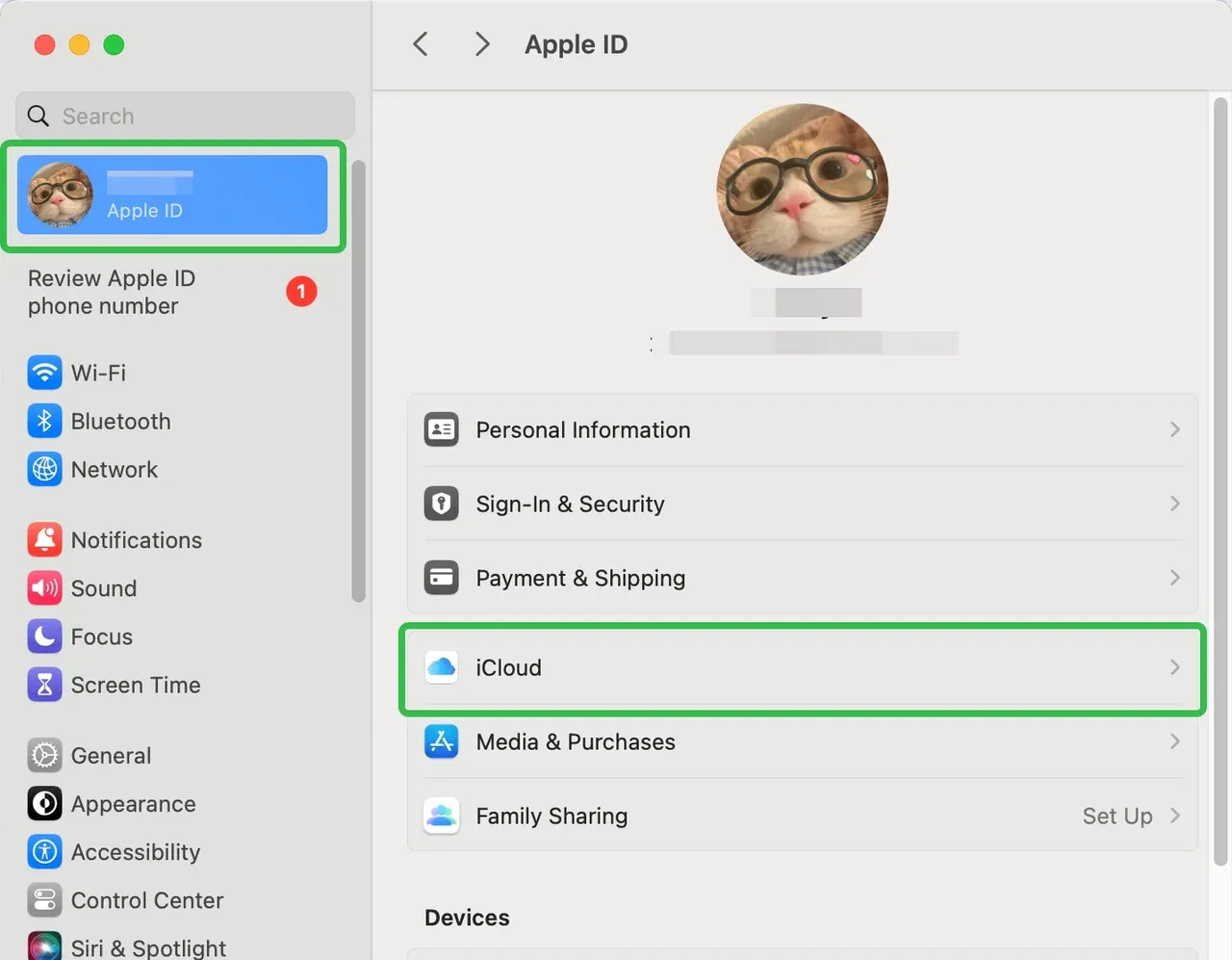Expand iCloud row chevron
The height and width of the screenshot is (960, 1232).
(1174, 667)
